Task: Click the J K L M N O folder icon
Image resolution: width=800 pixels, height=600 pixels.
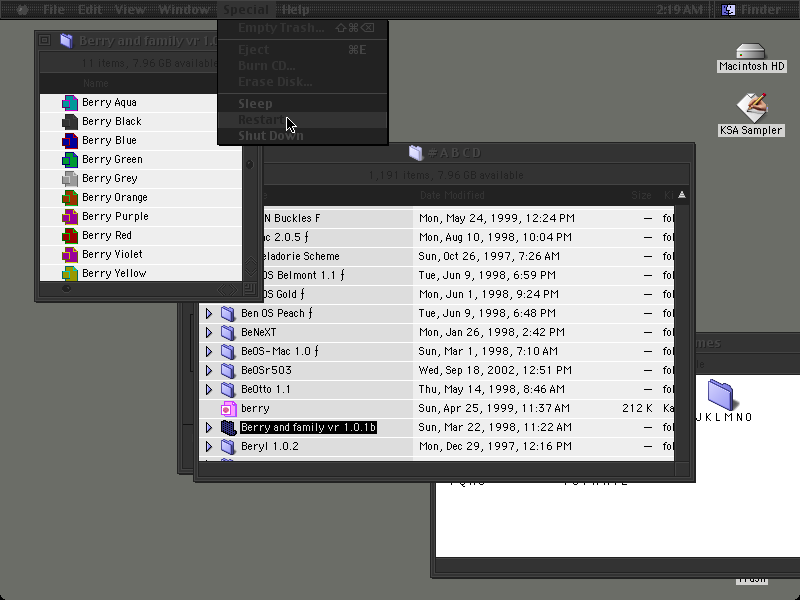Action: [x=720, y=394]
